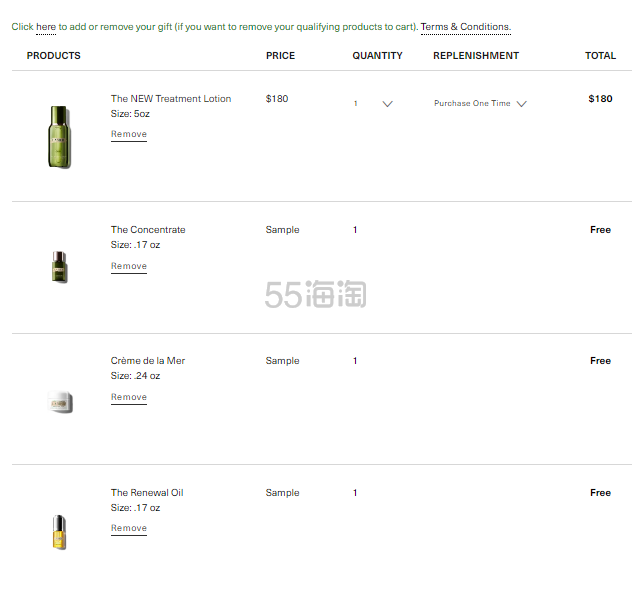
Task: Click The Concentrate product thumbnail
Action: tap(59, 266)
